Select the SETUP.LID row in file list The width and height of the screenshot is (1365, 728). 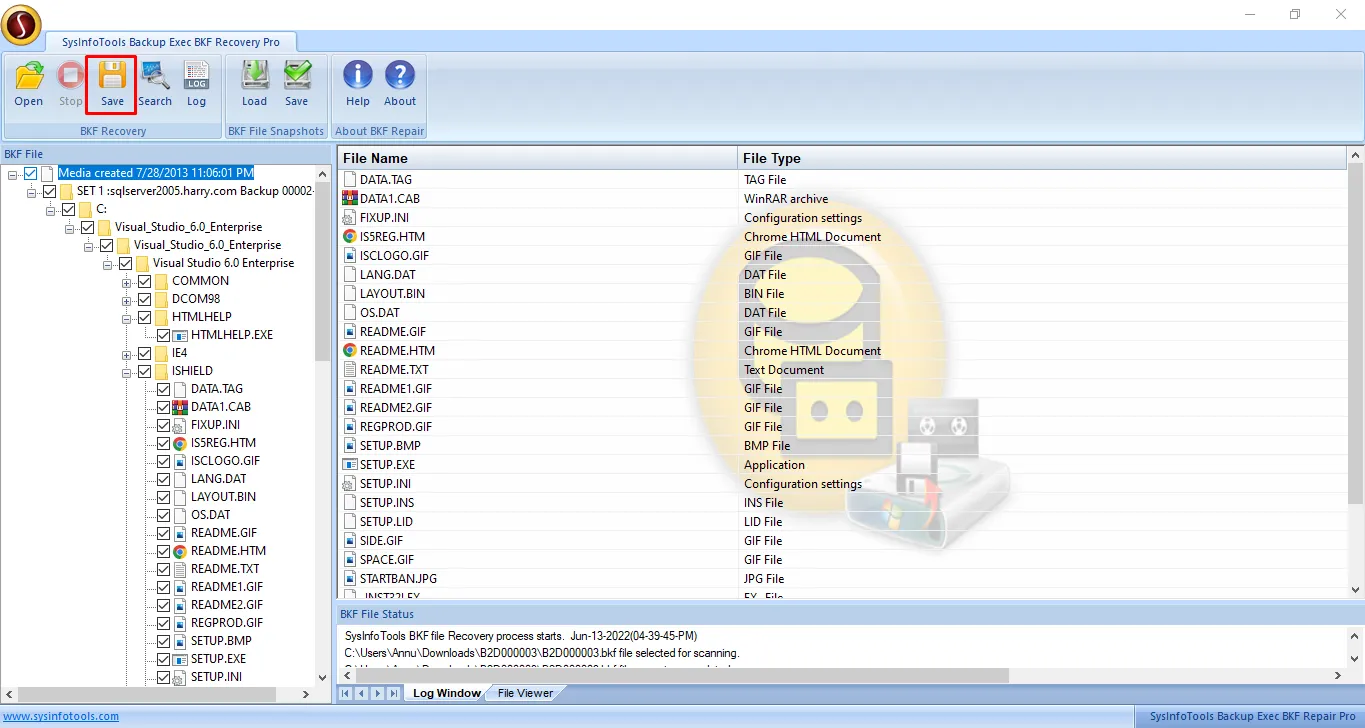coord(843,522)
